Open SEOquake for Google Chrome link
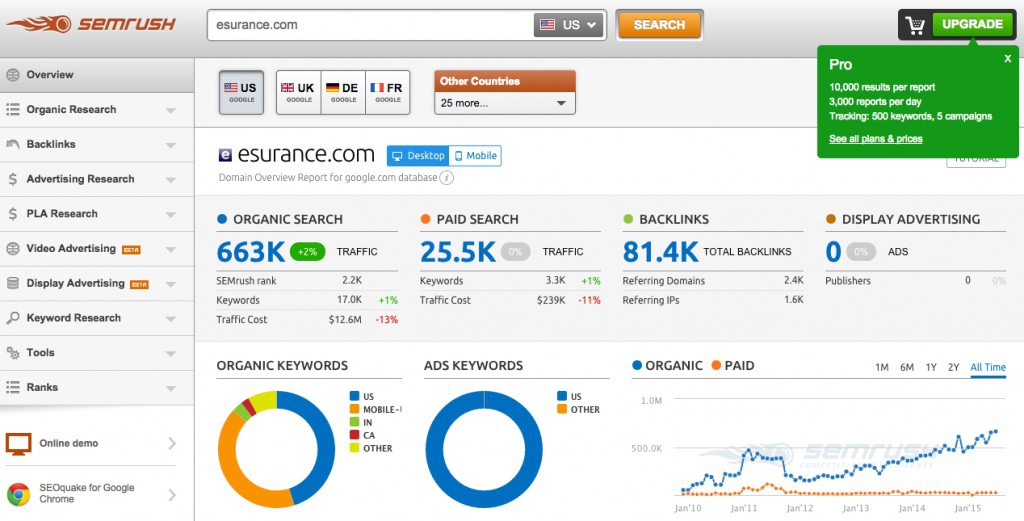Viewport: 1024px width, 521px height. 90,494
